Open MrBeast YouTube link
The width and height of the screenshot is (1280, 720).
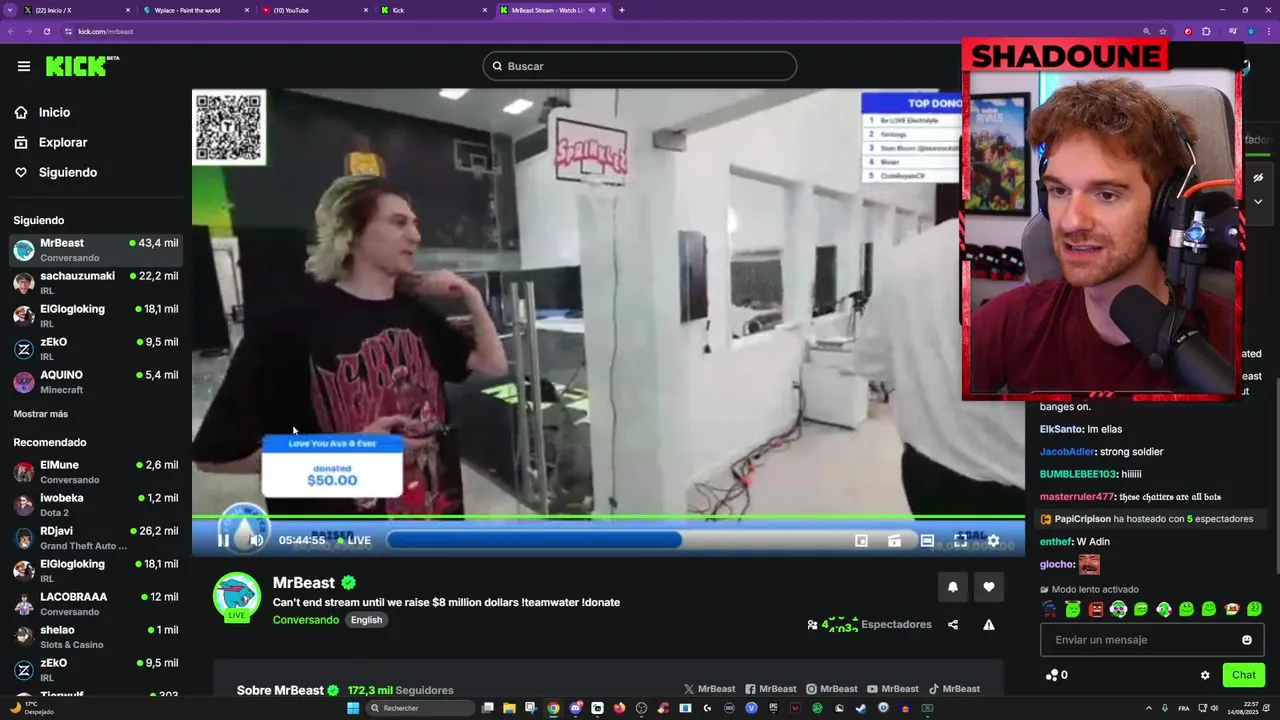point(893,689)
